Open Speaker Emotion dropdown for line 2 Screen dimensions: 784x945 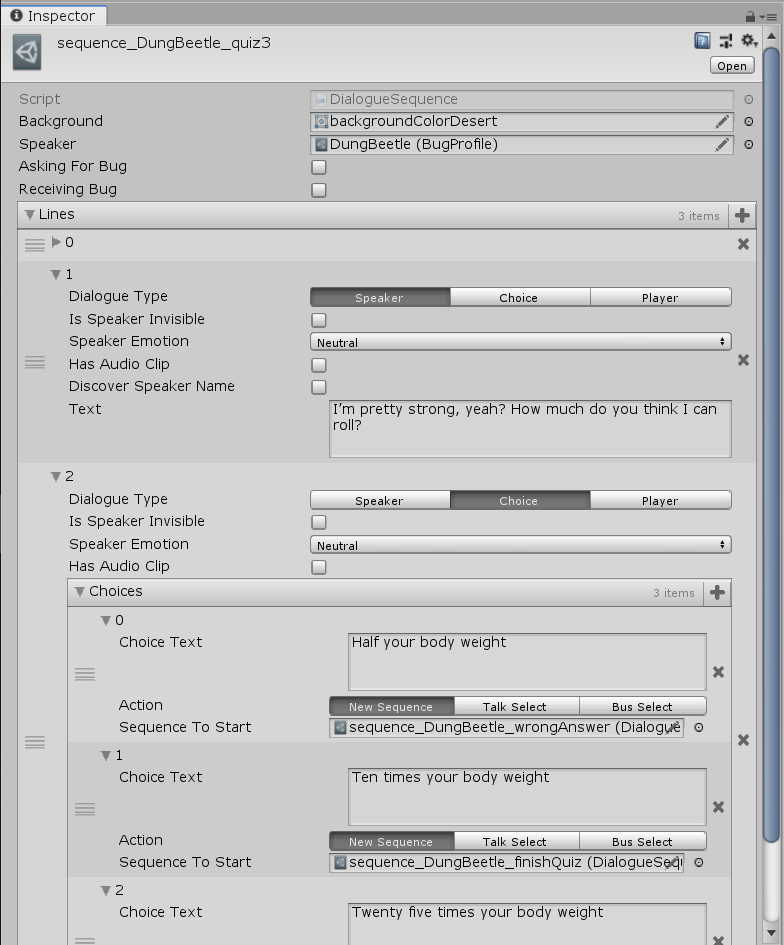[521, 545]
